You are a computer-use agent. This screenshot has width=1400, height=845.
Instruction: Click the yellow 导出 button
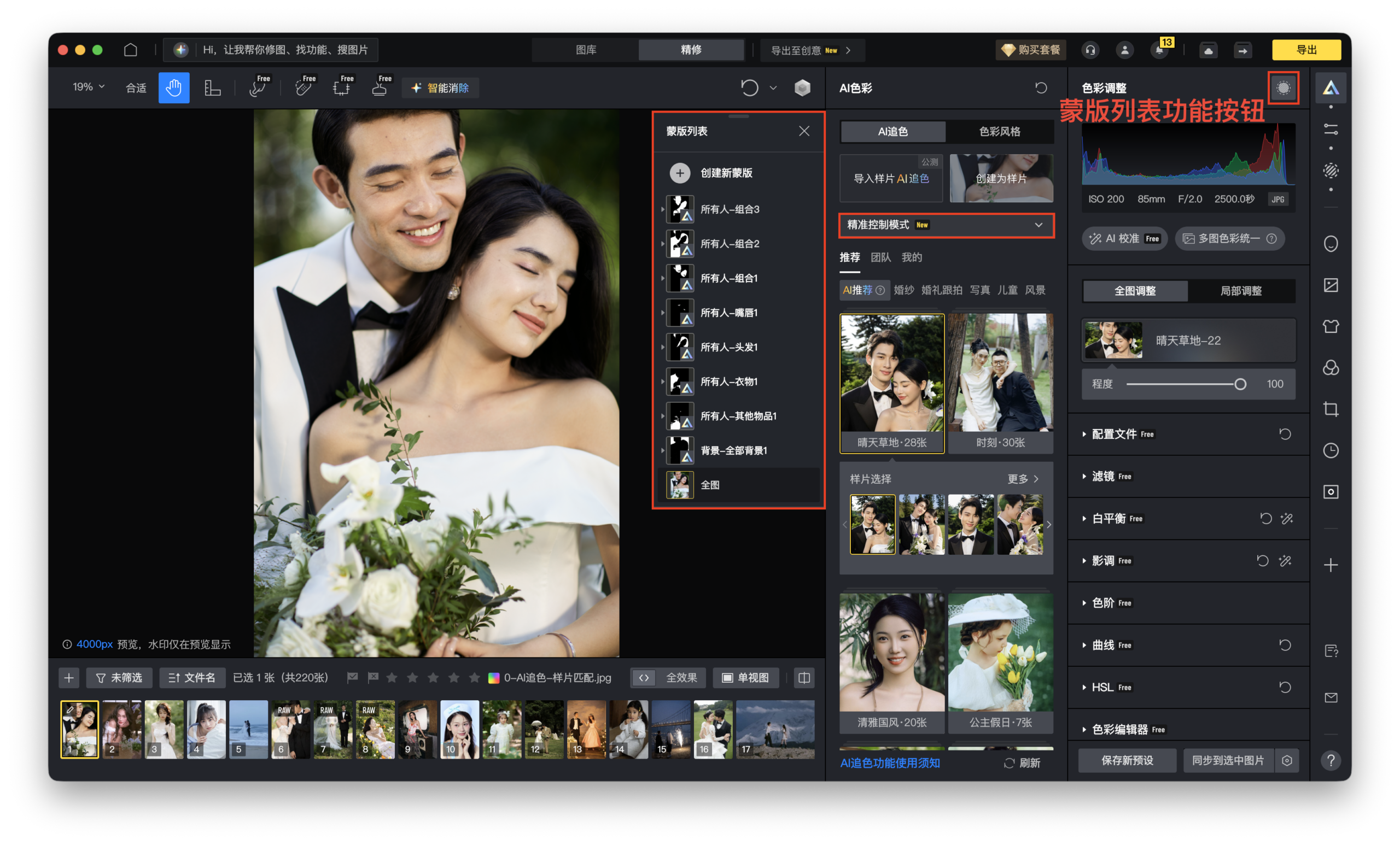[x=1306, y=50]
